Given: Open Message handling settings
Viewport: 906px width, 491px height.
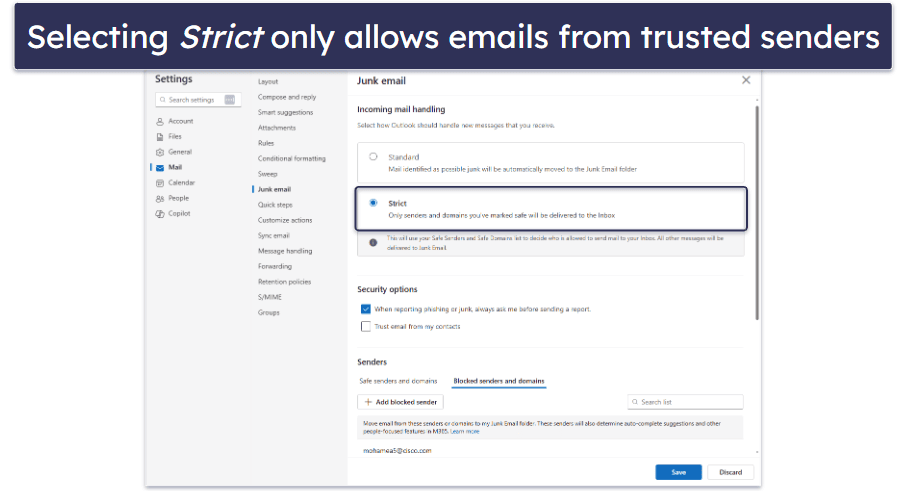Looking at the screenshot, I should pyautogui.click(x=285, y=251).
